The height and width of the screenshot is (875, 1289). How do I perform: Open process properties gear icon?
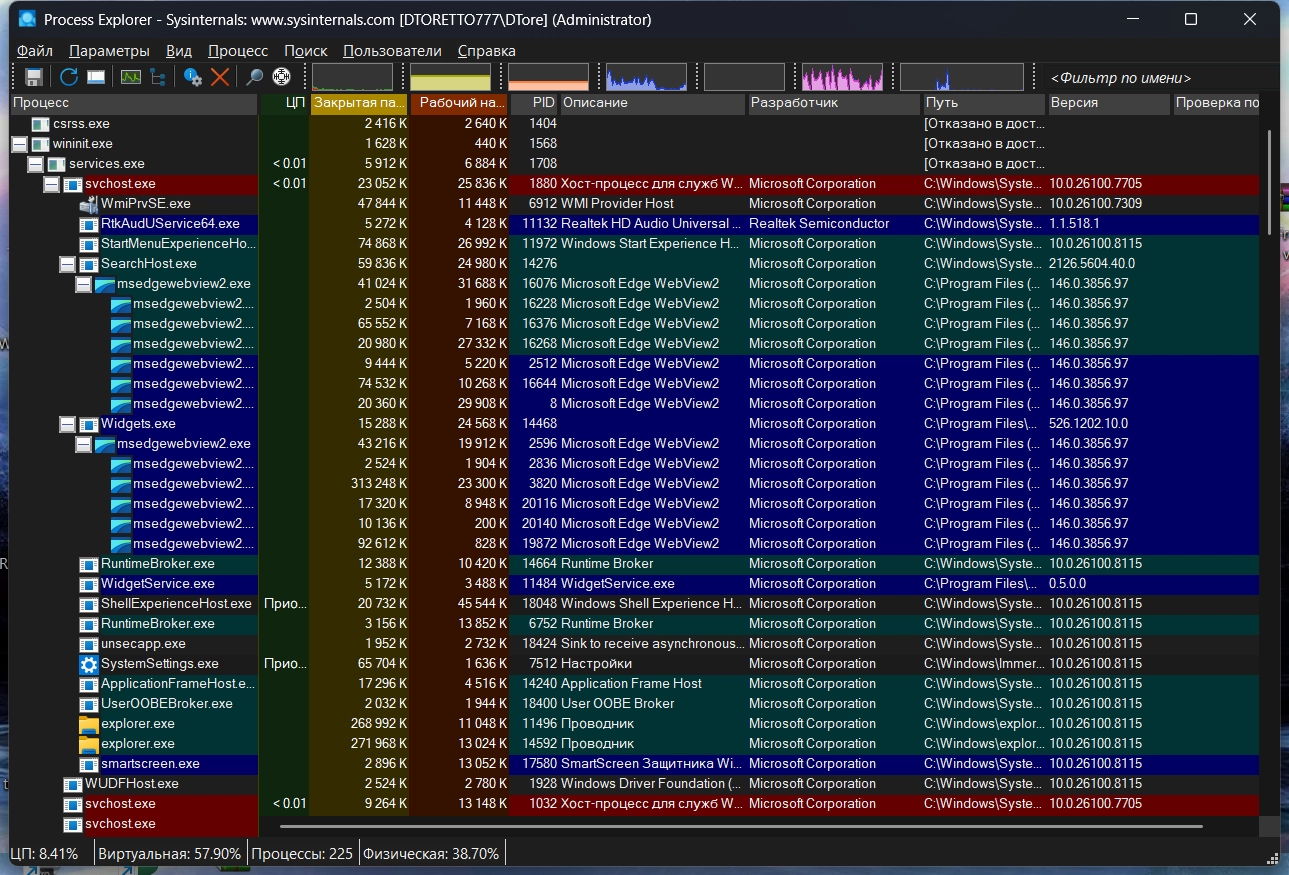click(193, 77)
